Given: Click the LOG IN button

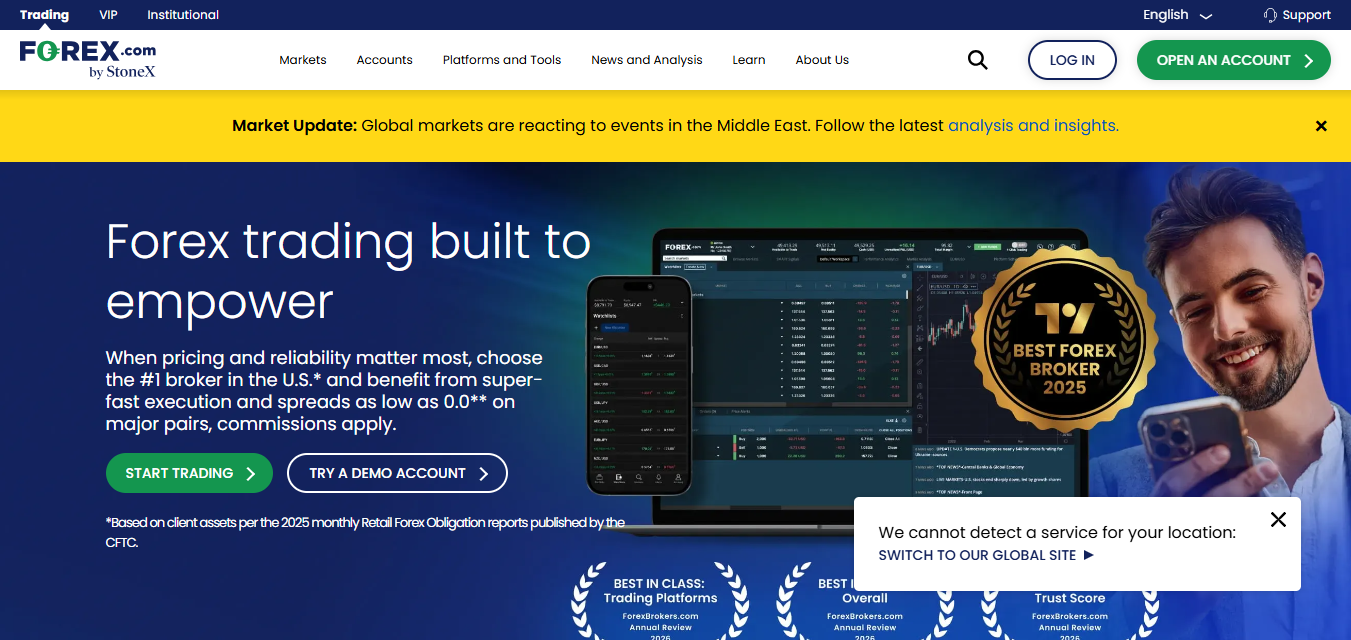Looking at the screenshot, I should pos(1072,60).
